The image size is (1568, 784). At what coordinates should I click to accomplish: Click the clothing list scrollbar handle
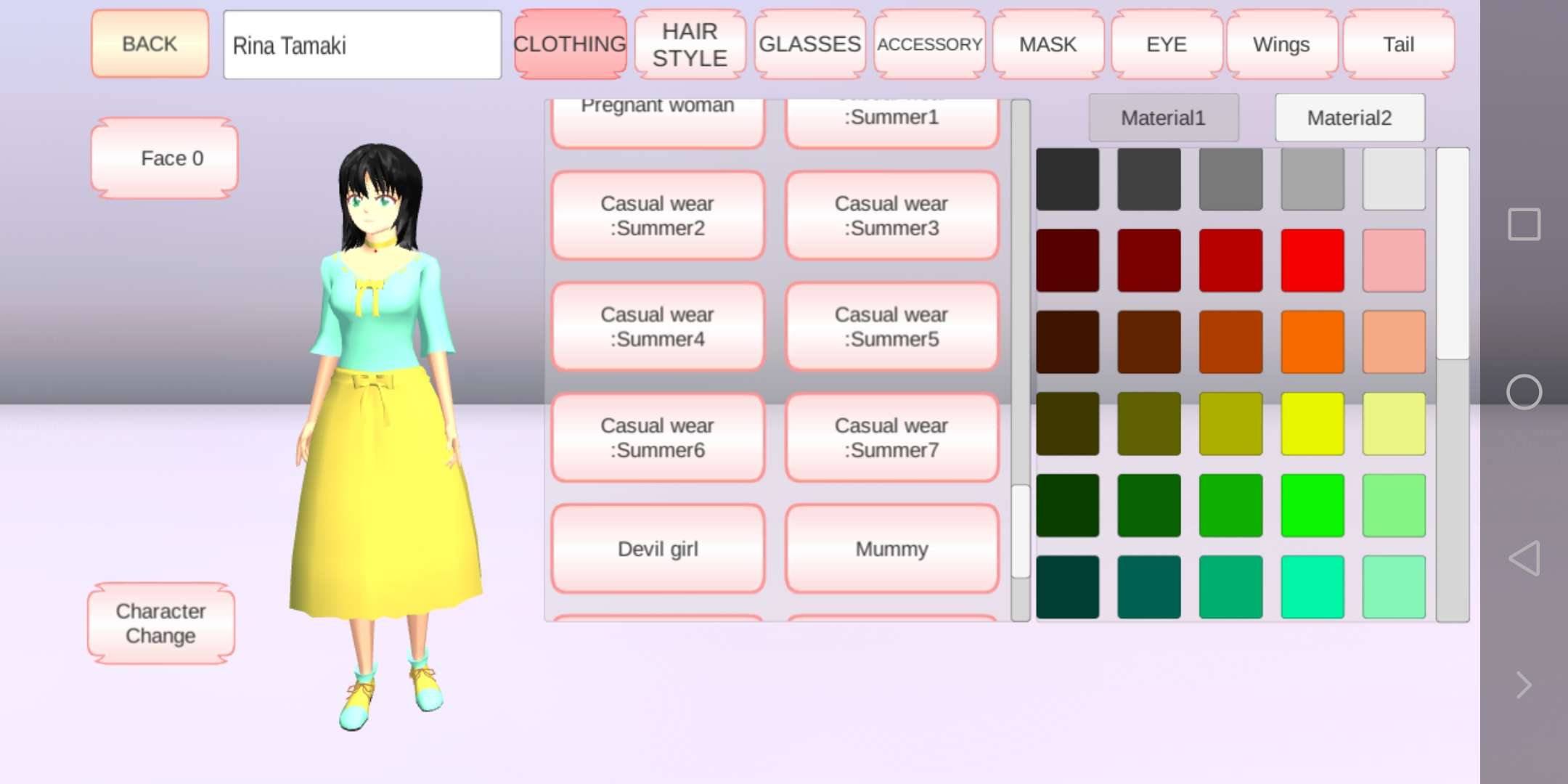[1021, 531]
